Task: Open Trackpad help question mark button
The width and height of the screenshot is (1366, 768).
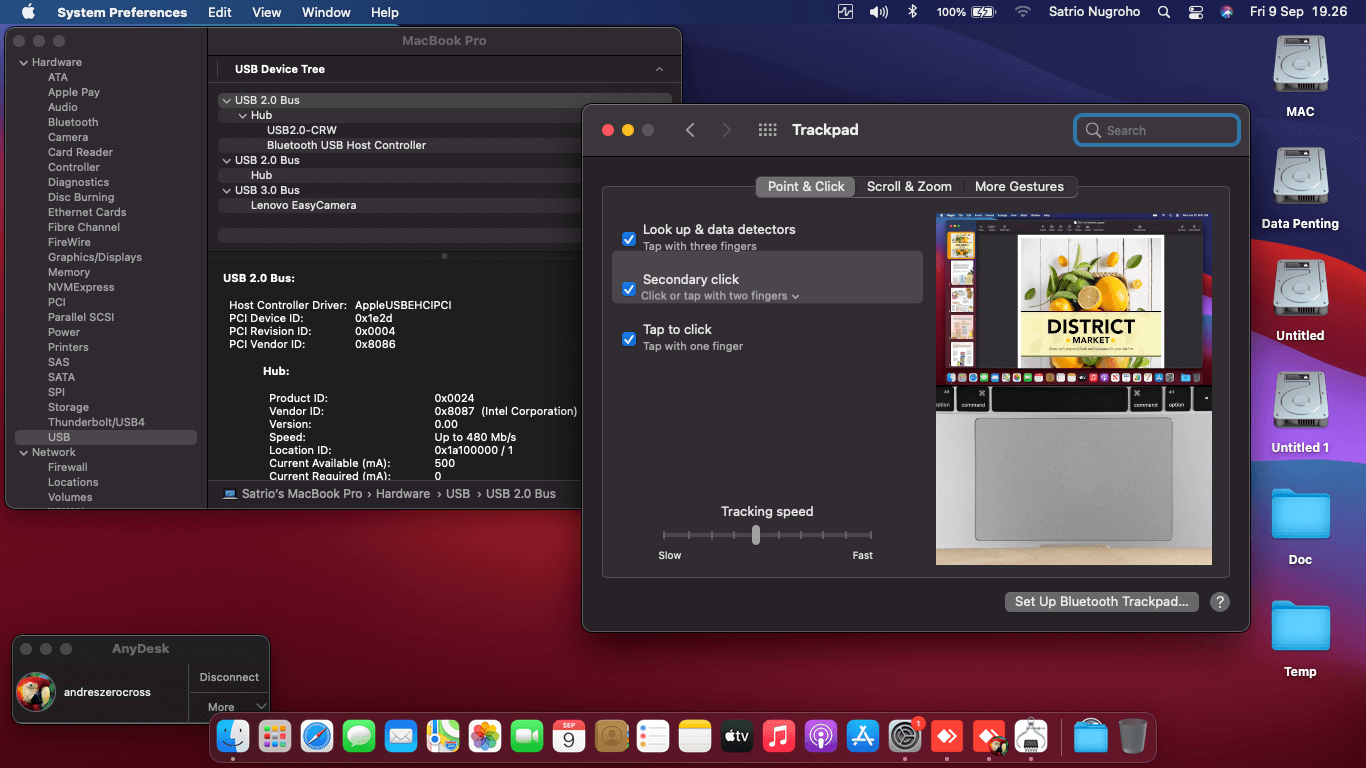Action: pyautogui.click(x=1220, y=602)
